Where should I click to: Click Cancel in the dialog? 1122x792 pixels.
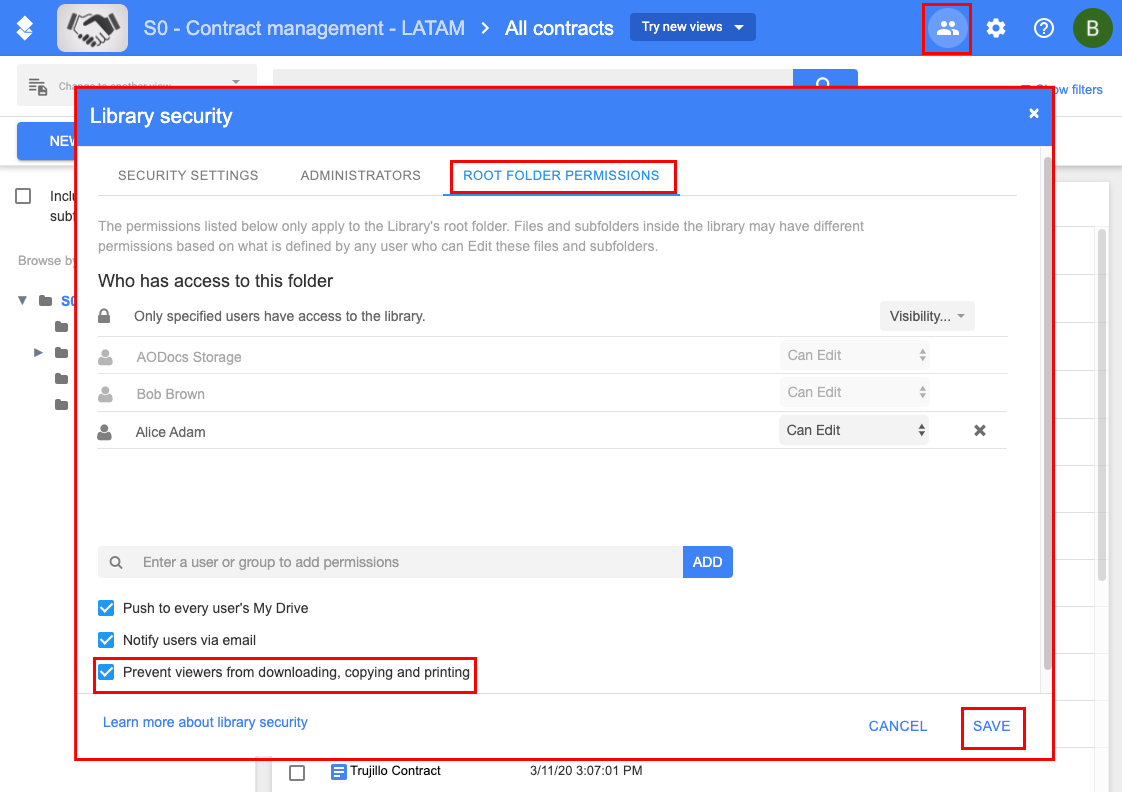coord(897,726)
